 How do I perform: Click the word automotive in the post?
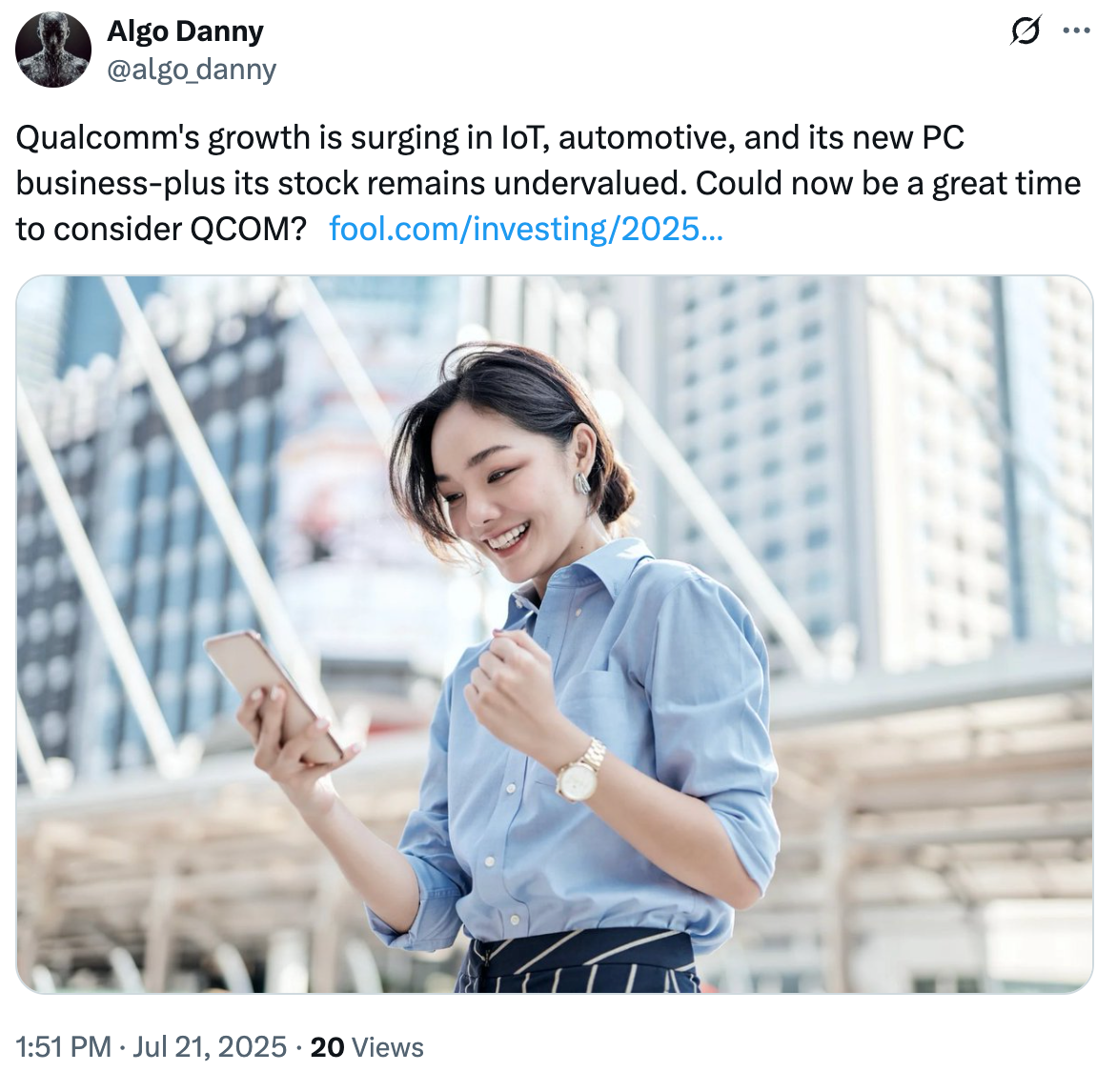click(x=646, y=138)
